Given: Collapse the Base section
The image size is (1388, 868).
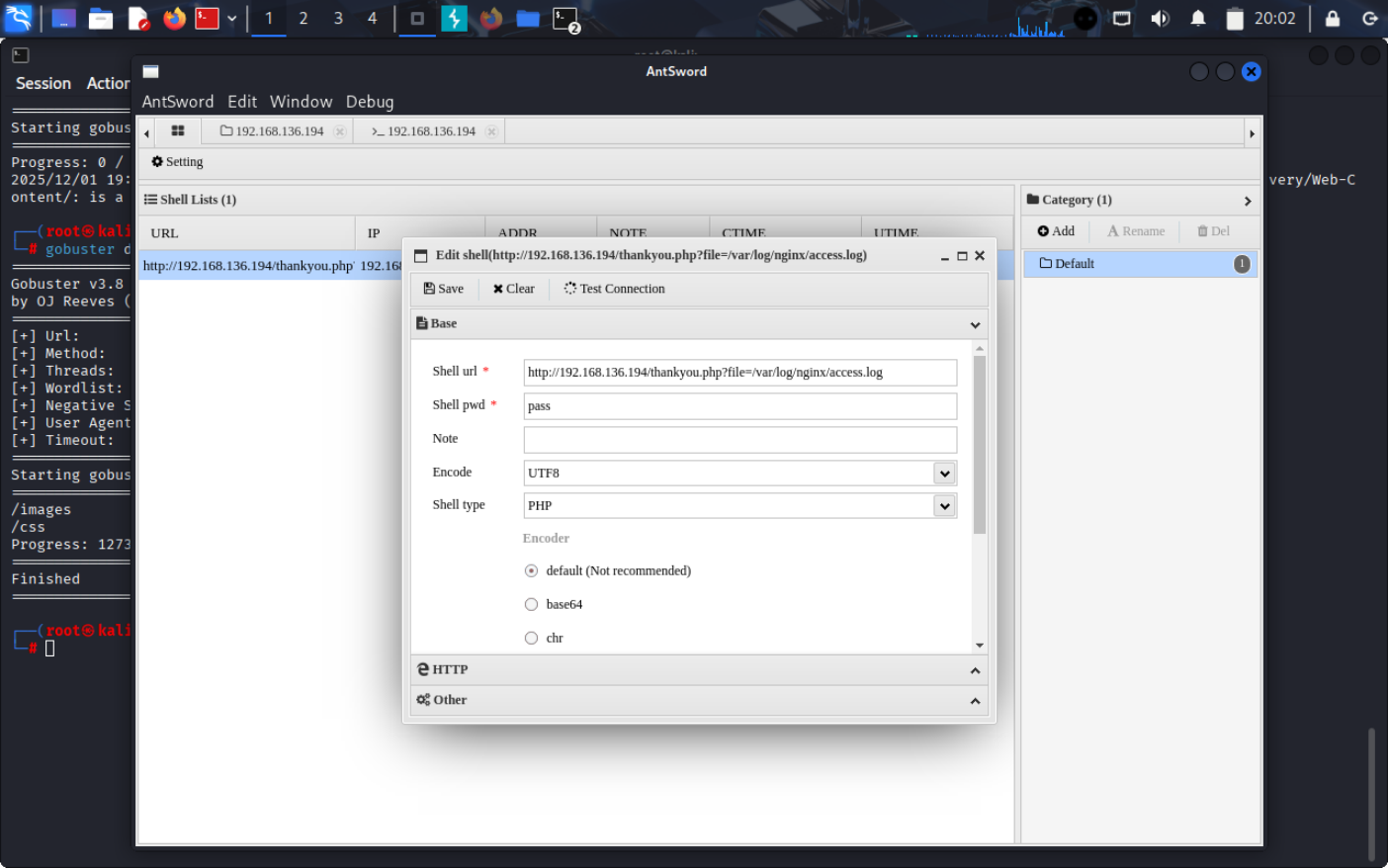Looking at the screenshot, I should coord(975,324).
